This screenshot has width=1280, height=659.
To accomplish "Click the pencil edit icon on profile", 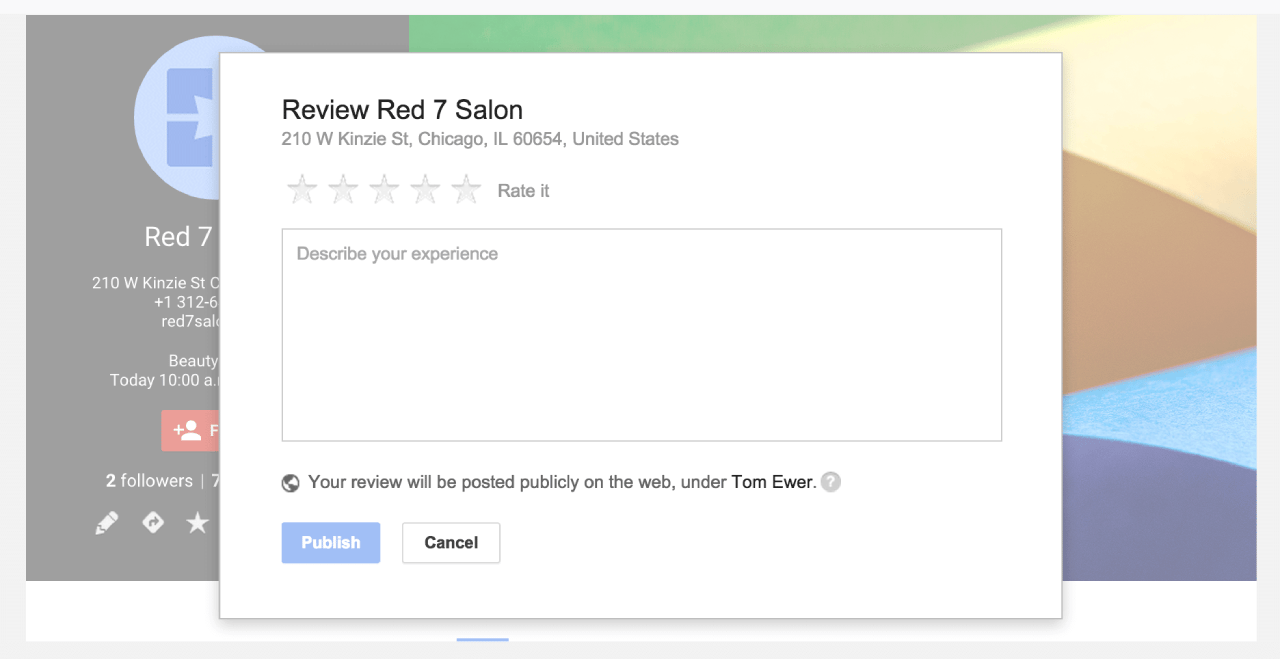I will coord(107,522).
